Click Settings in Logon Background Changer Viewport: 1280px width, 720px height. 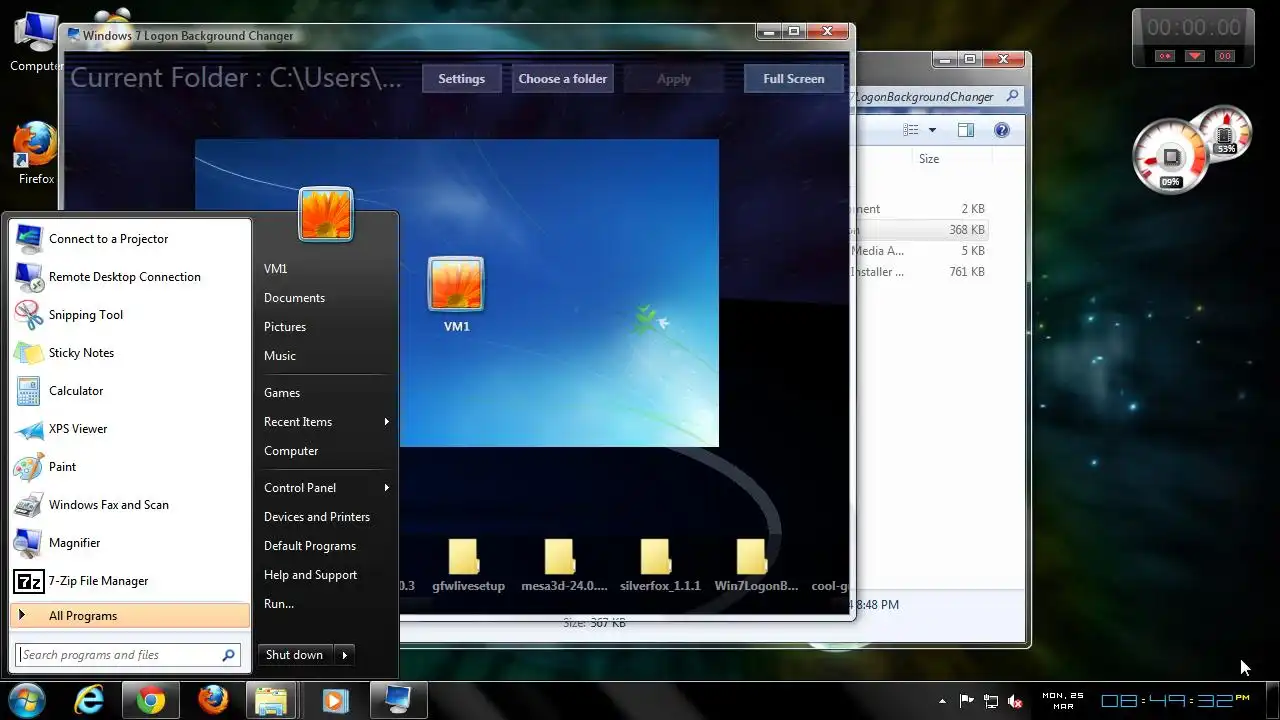point(461,79)
